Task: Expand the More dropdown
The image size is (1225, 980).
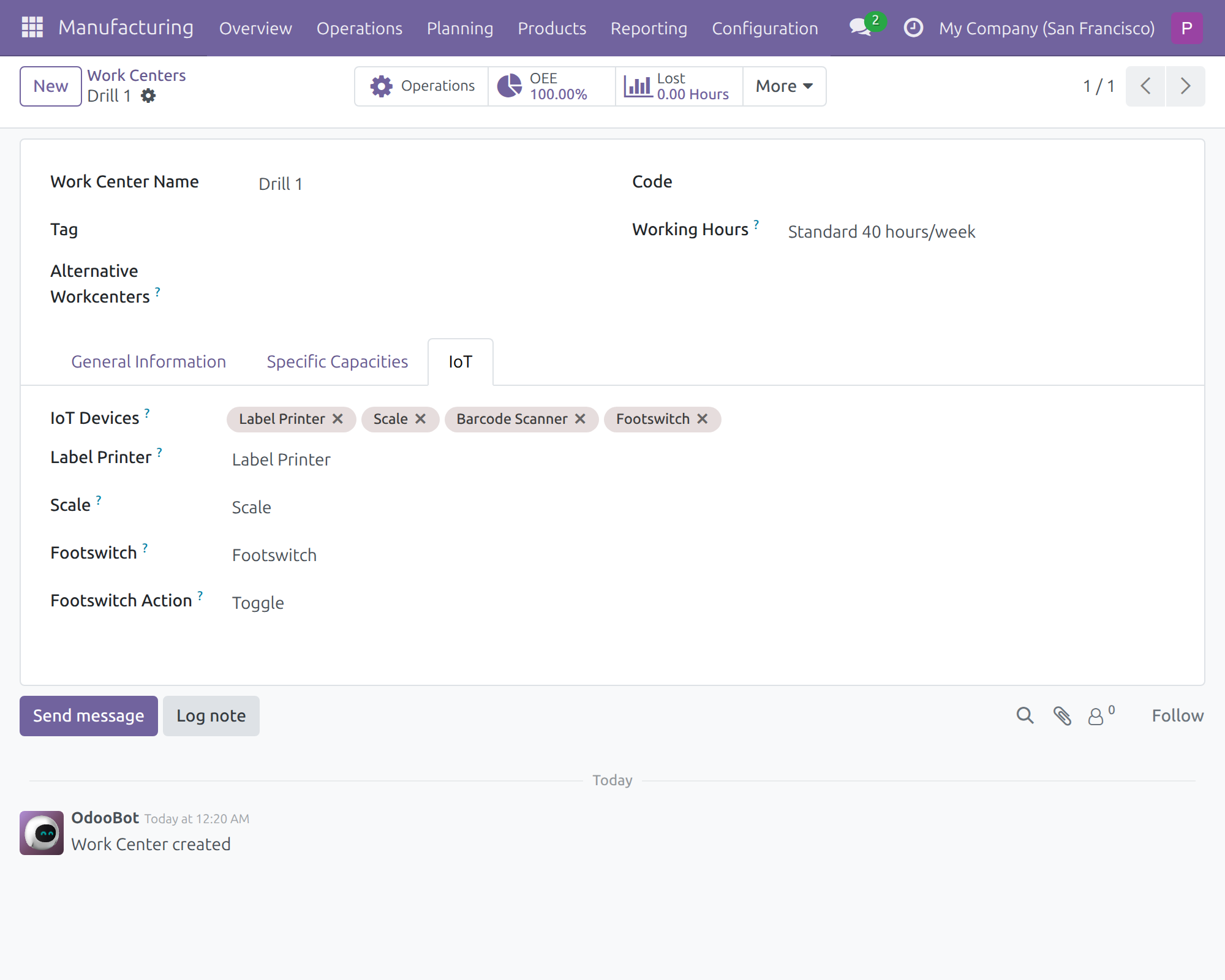Action: [784, 86]
